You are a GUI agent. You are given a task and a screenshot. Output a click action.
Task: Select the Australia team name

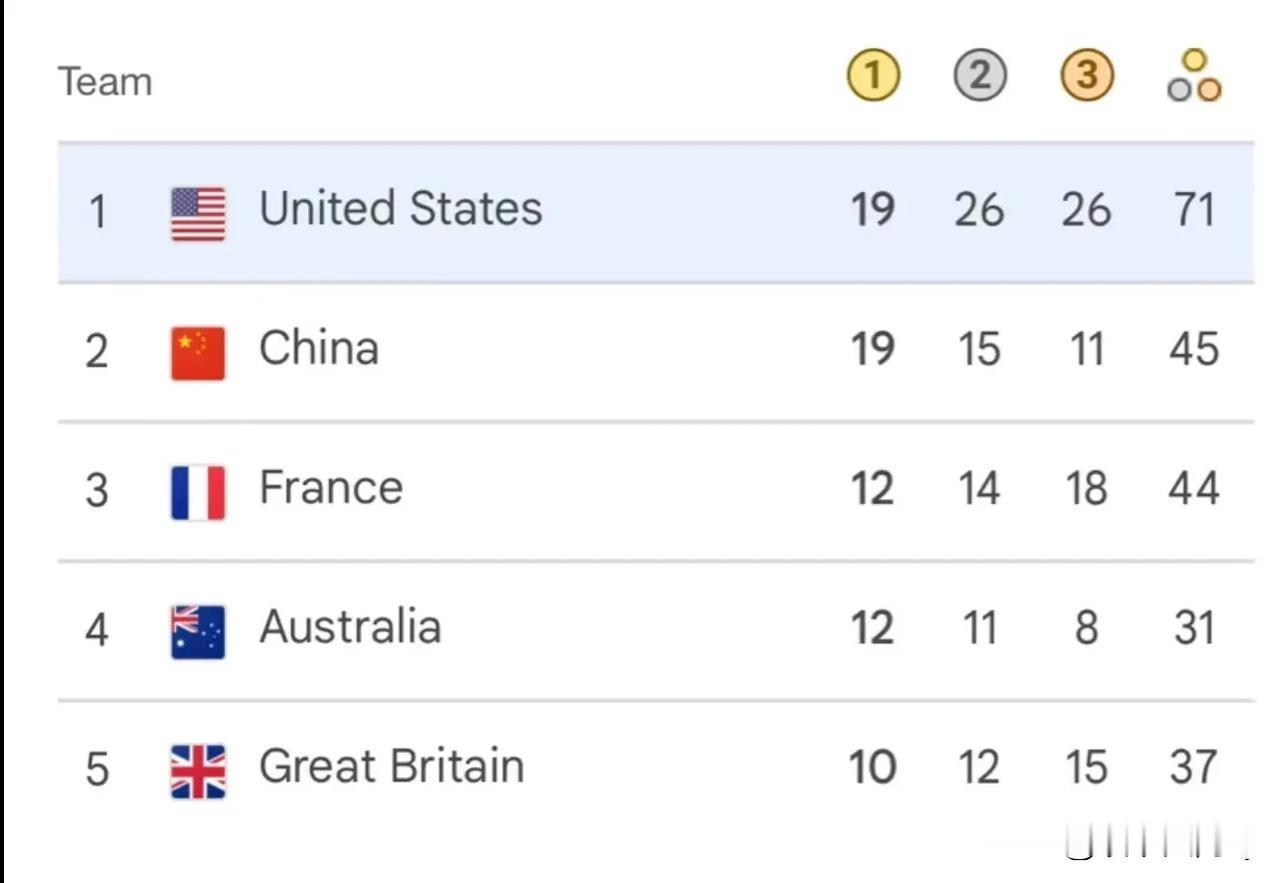350,627
